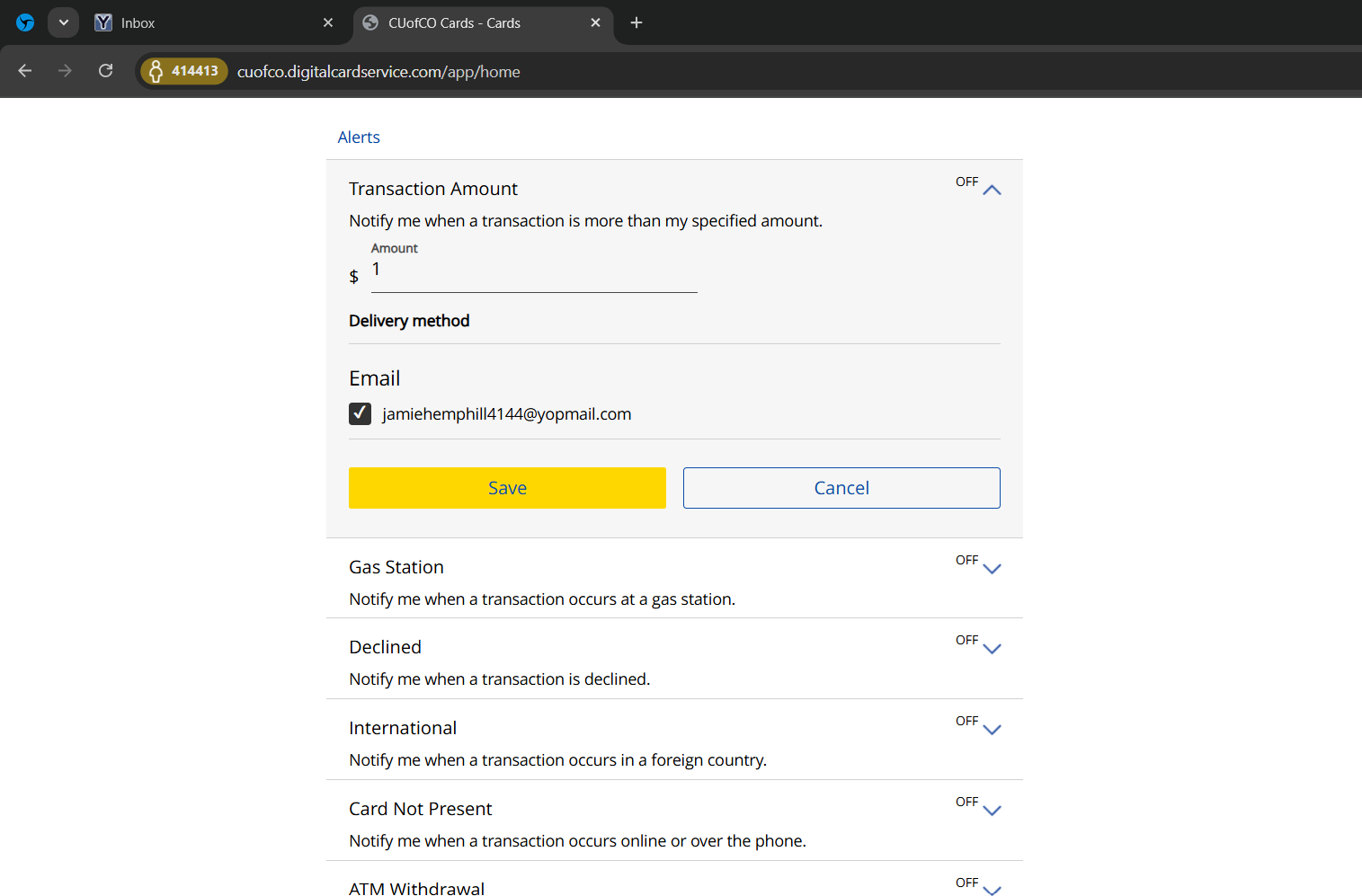Expand the International alert chevron
This screenshot has height=896, width=1362.
point(992,729)
